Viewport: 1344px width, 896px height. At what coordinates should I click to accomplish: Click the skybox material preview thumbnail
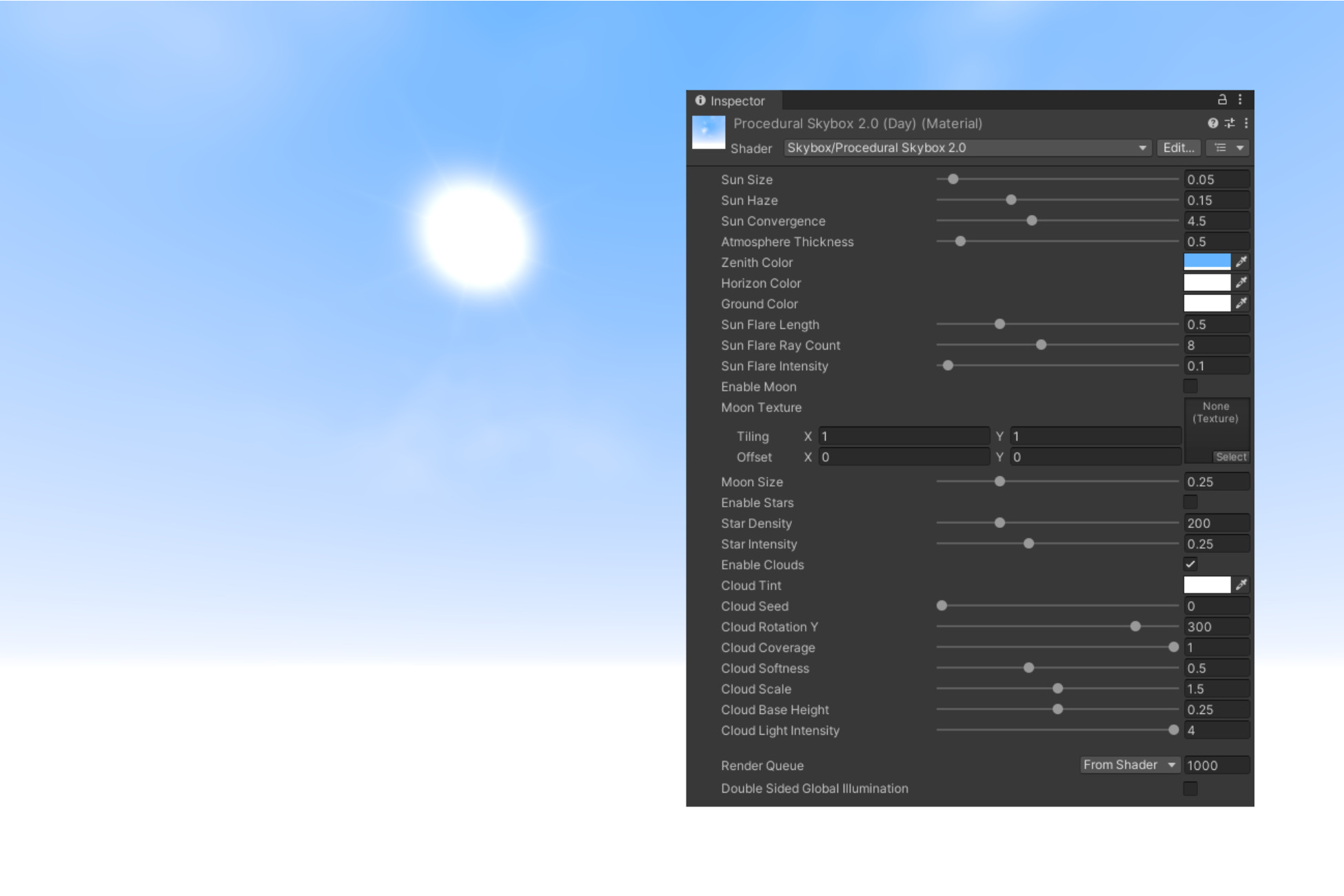[708, 132]
